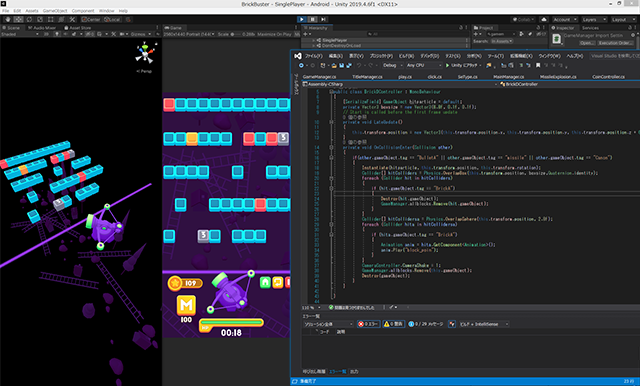Click the Unity attach debug button

pos(463,65)
